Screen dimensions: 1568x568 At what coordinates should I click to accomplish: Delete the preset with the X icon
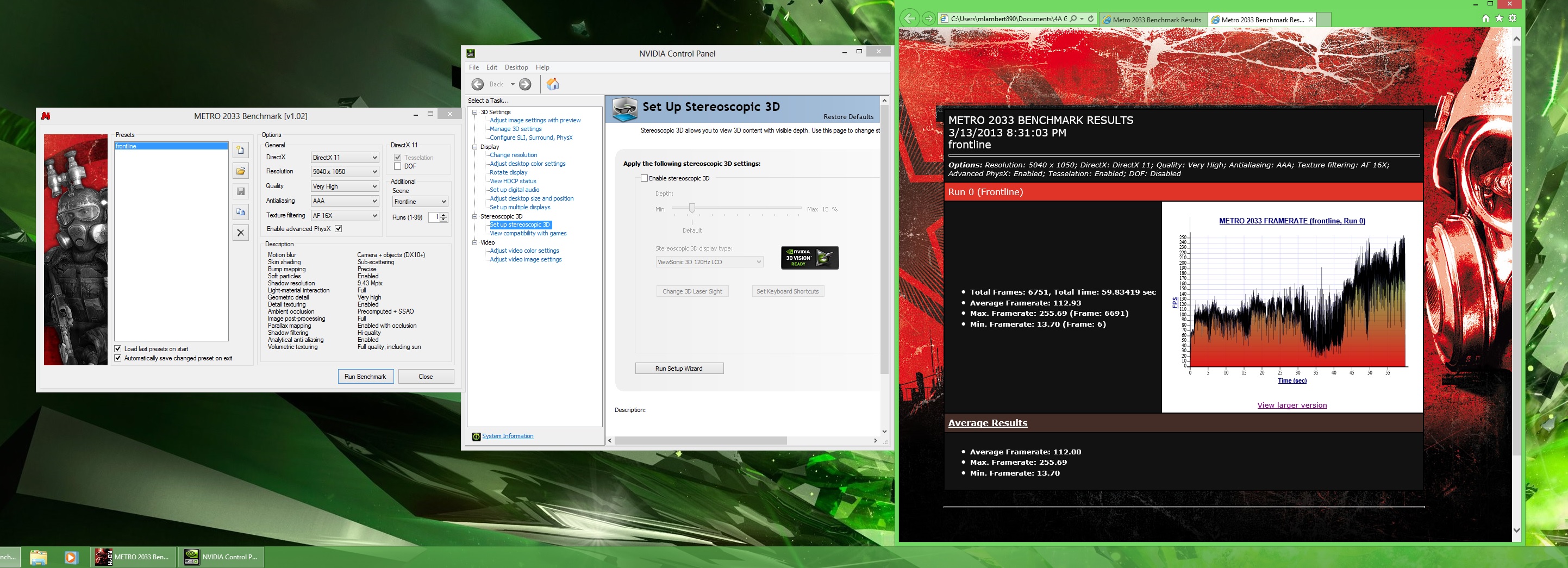click(x=240, y=233)
